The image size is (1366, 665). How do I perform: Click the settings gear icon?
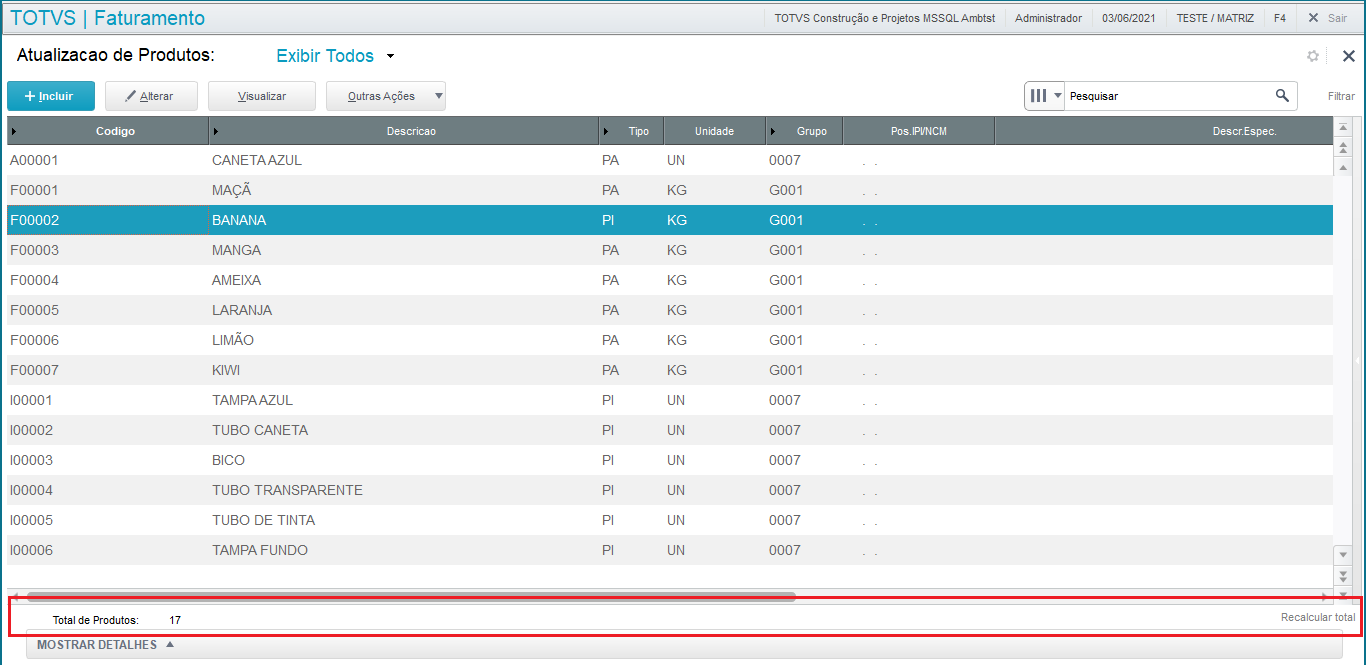click(x=1313, y=57)
